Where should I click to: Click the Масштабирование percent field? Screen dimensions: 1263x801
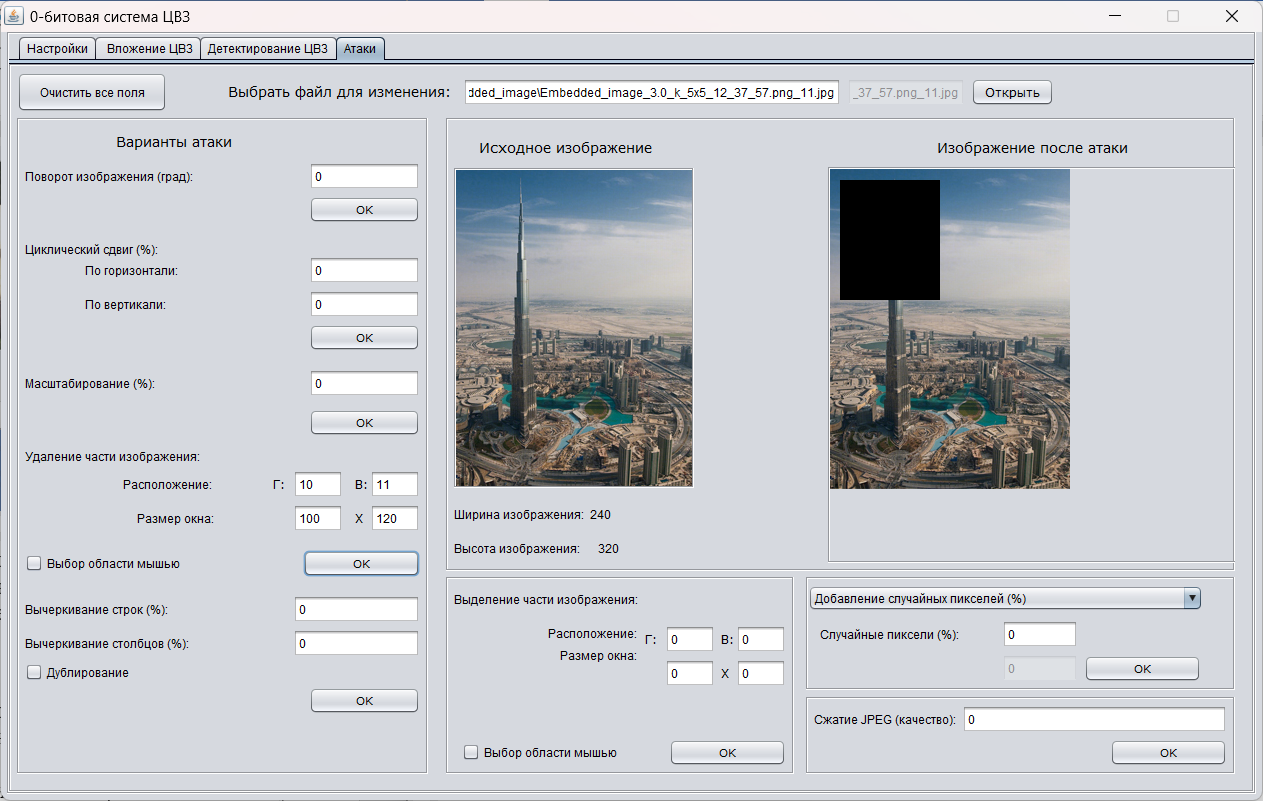click(364, 383)
